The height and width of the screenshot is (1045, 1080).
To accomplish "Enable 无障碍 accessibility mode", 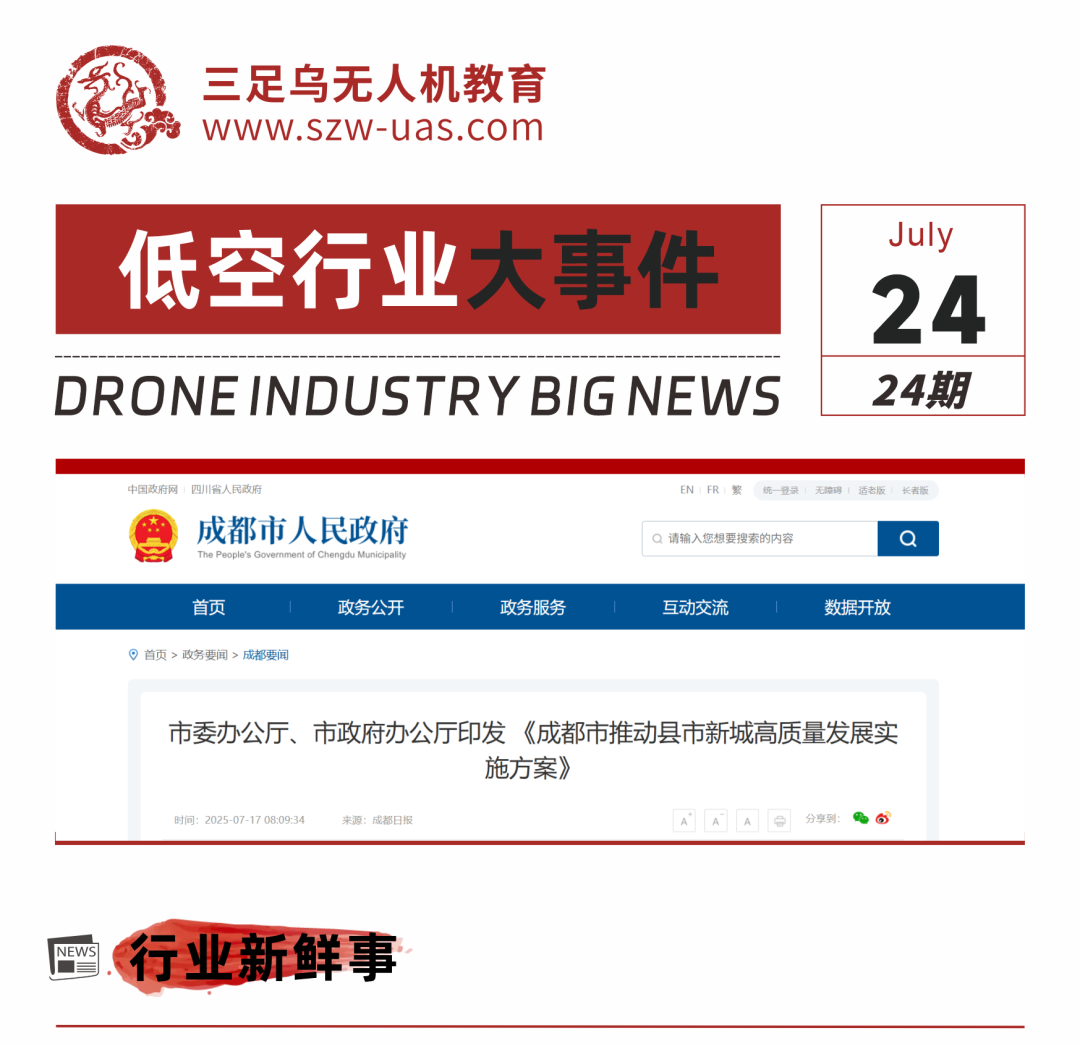I will click(828, 490).
